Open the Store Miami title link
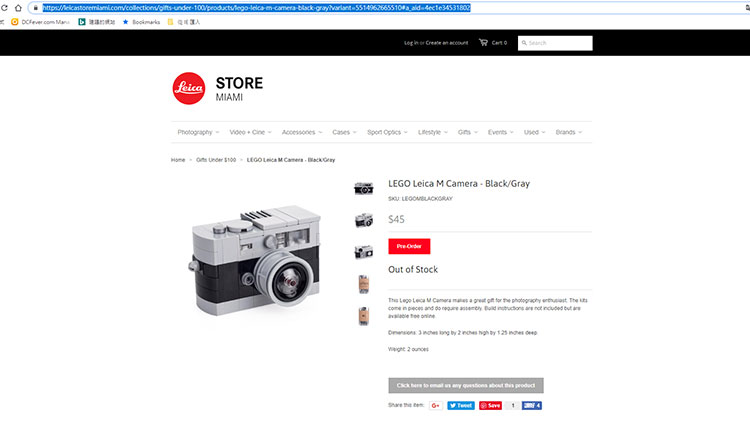 click(x=239, y=88)
